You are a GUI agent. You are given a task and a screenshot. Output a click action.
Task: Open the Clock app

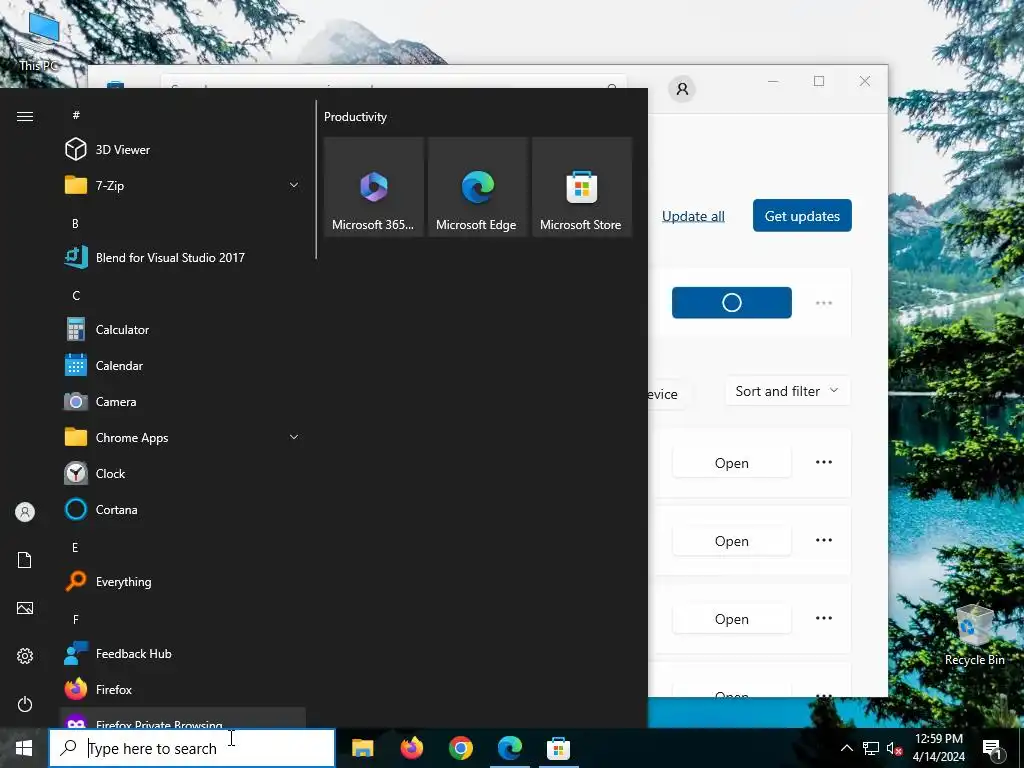[x=183, y=473]
